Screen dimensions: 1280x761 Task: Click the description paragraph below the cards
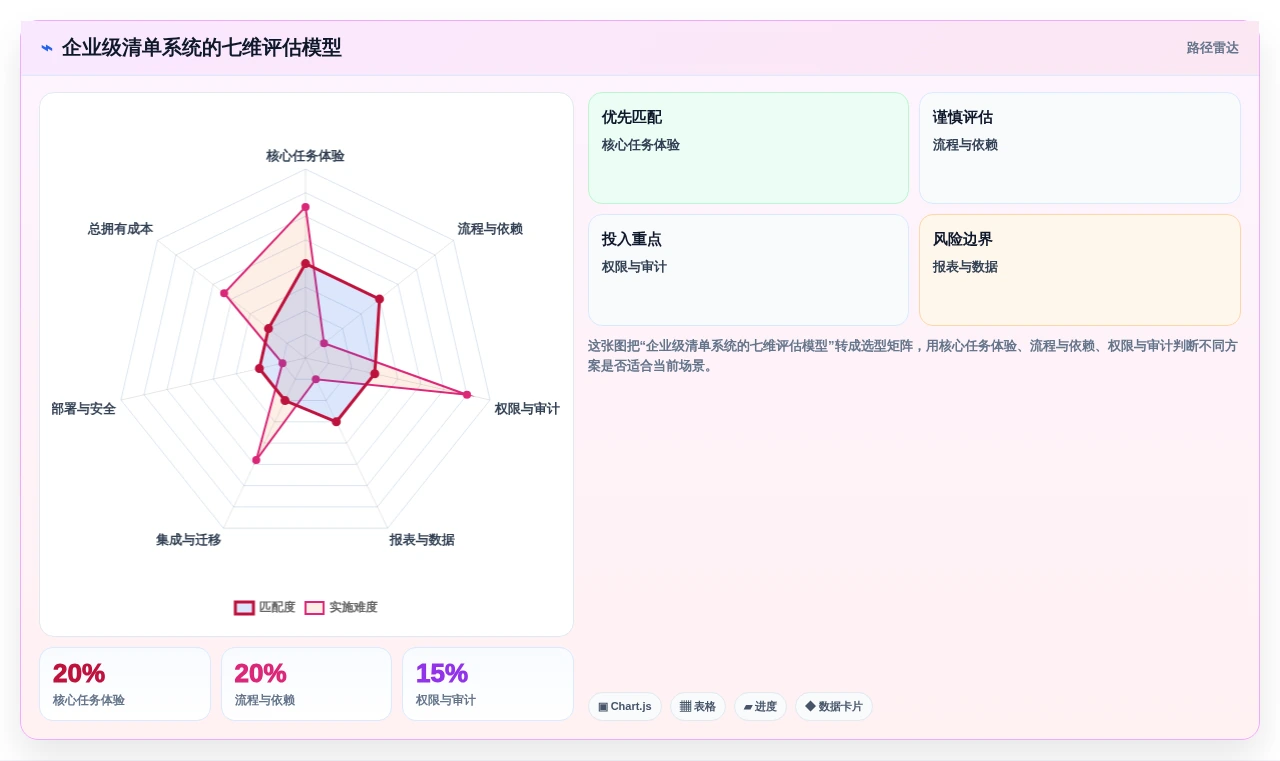[x=913, y=356]
